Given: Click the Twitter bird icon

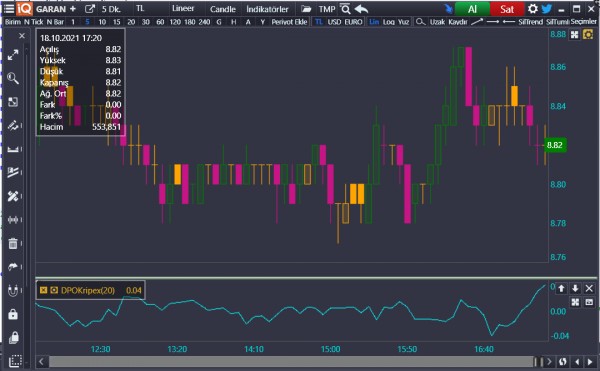Looking at the screenshot, I should point(547,8).
